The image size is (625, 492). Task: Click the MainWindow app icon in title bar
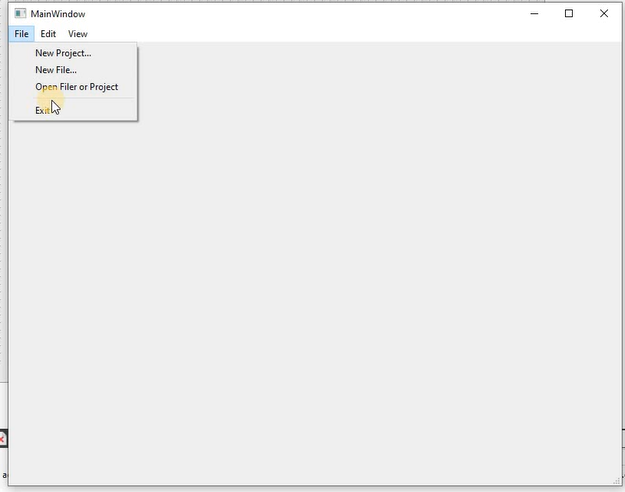[20, 14]
